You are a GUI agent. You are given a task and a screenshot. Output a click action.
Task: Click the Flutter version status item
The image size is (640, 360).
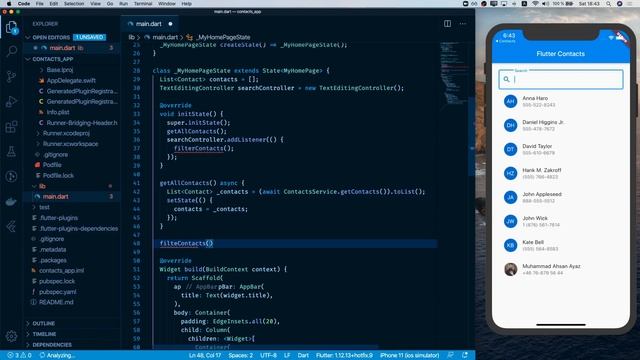(344, 355)
